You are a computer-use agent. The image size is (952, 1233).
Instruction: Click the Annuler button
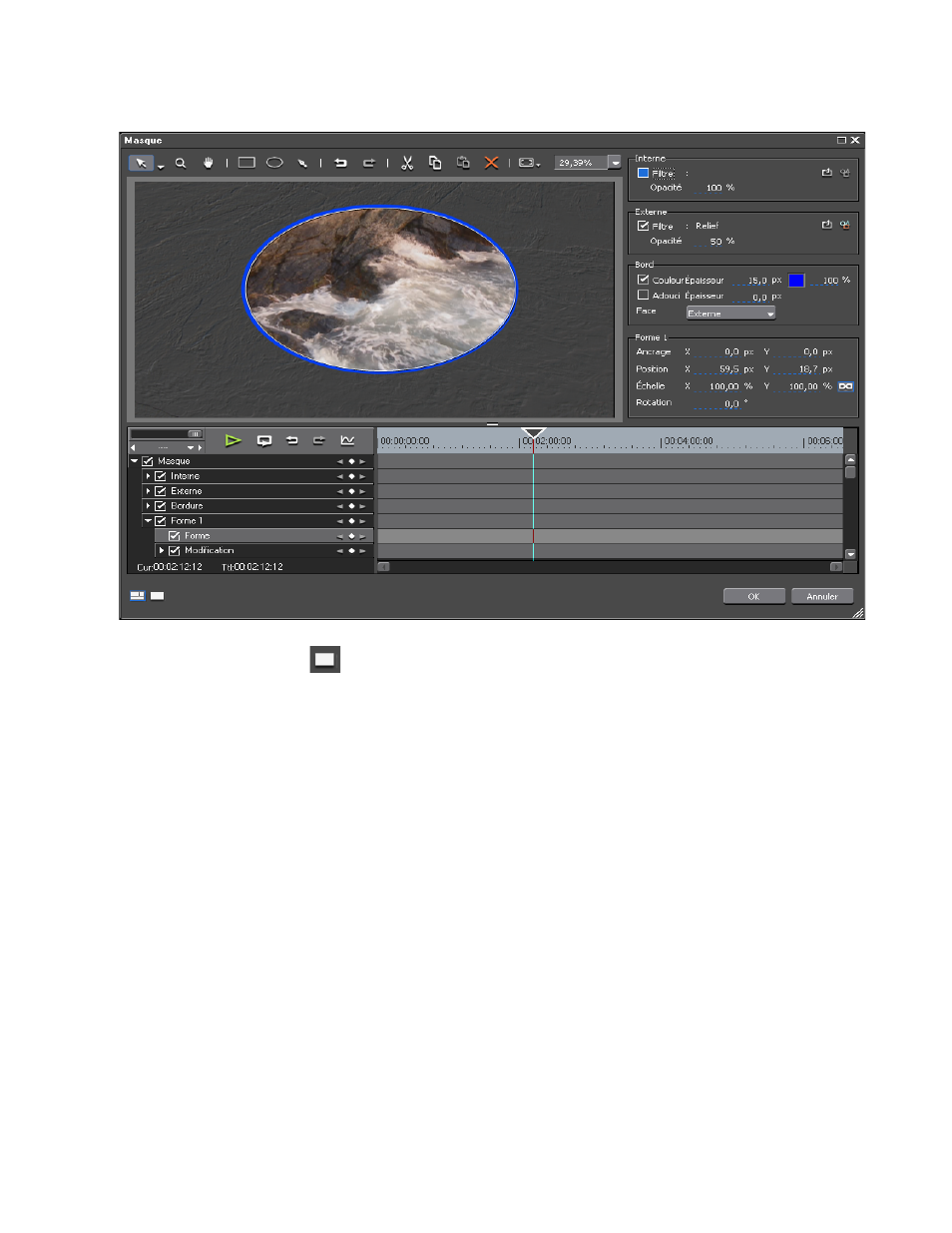pos(822,596)
